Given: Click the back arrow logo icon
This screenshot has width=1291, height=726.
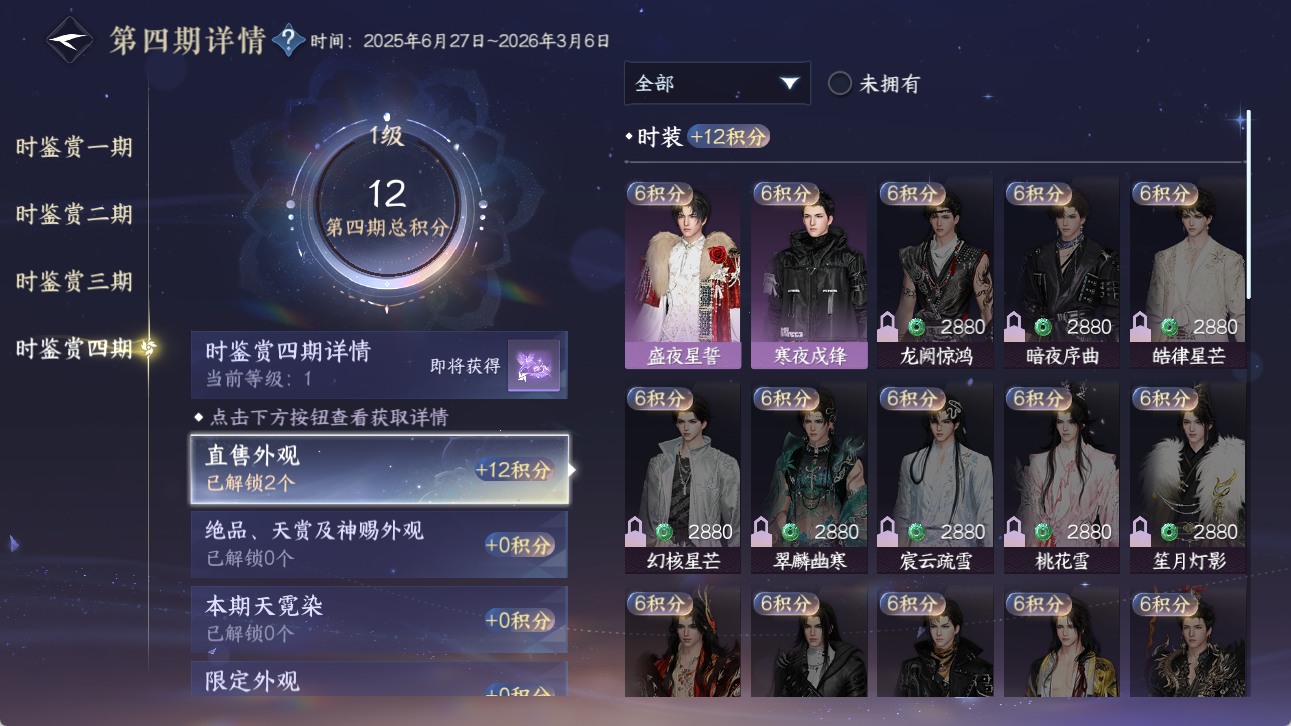Looking at the screenshot, I should 69,40.
